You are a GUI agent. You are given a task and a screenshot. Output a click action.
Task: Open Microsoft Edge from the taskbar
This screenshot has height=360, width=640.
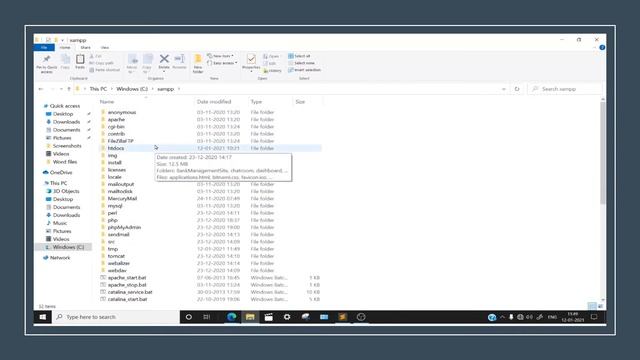(x=231, y=317)
